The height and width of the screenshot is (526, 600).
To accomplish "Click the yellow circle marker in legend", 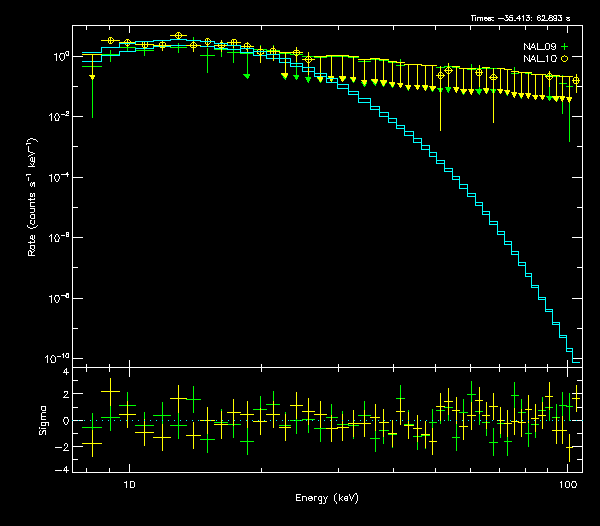I will click(564, 59).
